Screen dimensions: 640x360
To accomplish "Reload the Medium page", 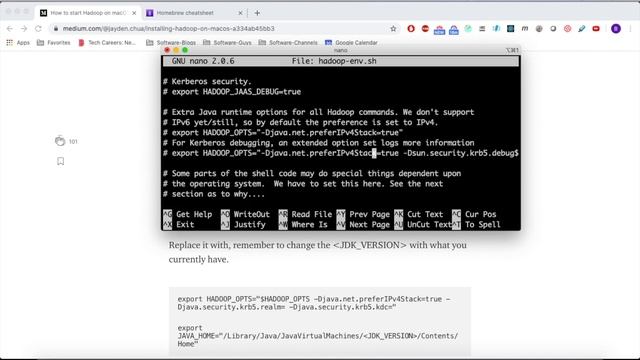I will [x=38, y=29].
